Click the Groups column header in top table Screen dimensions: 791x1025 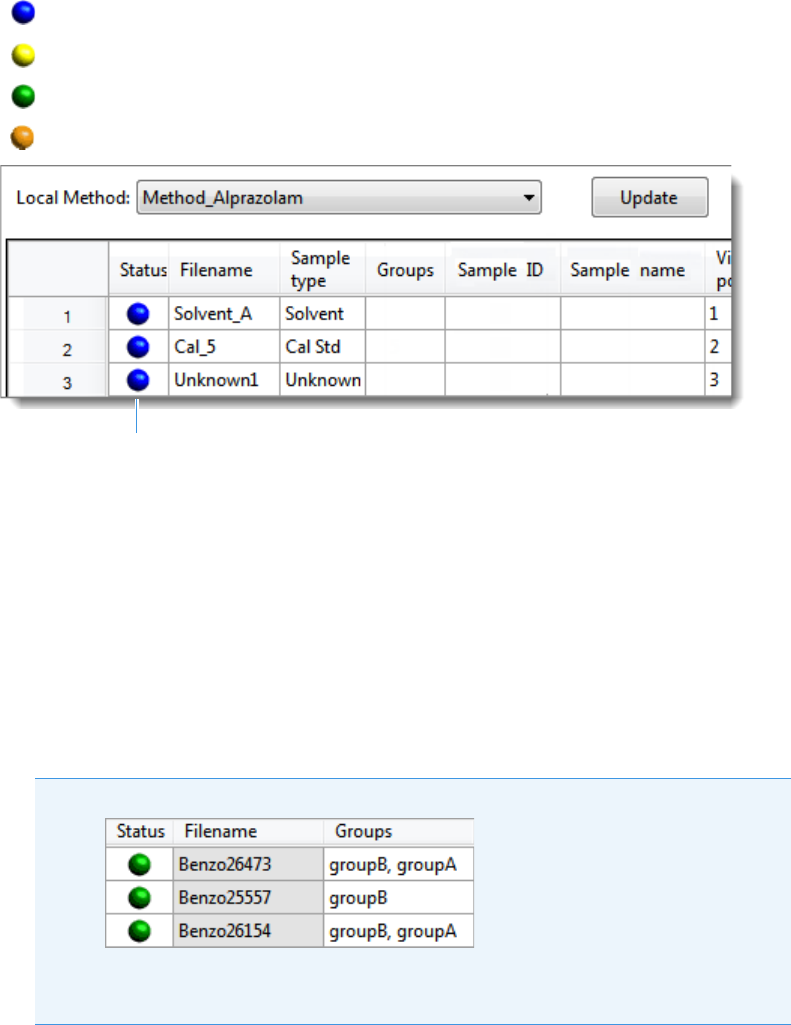click(x=405, y=269)
